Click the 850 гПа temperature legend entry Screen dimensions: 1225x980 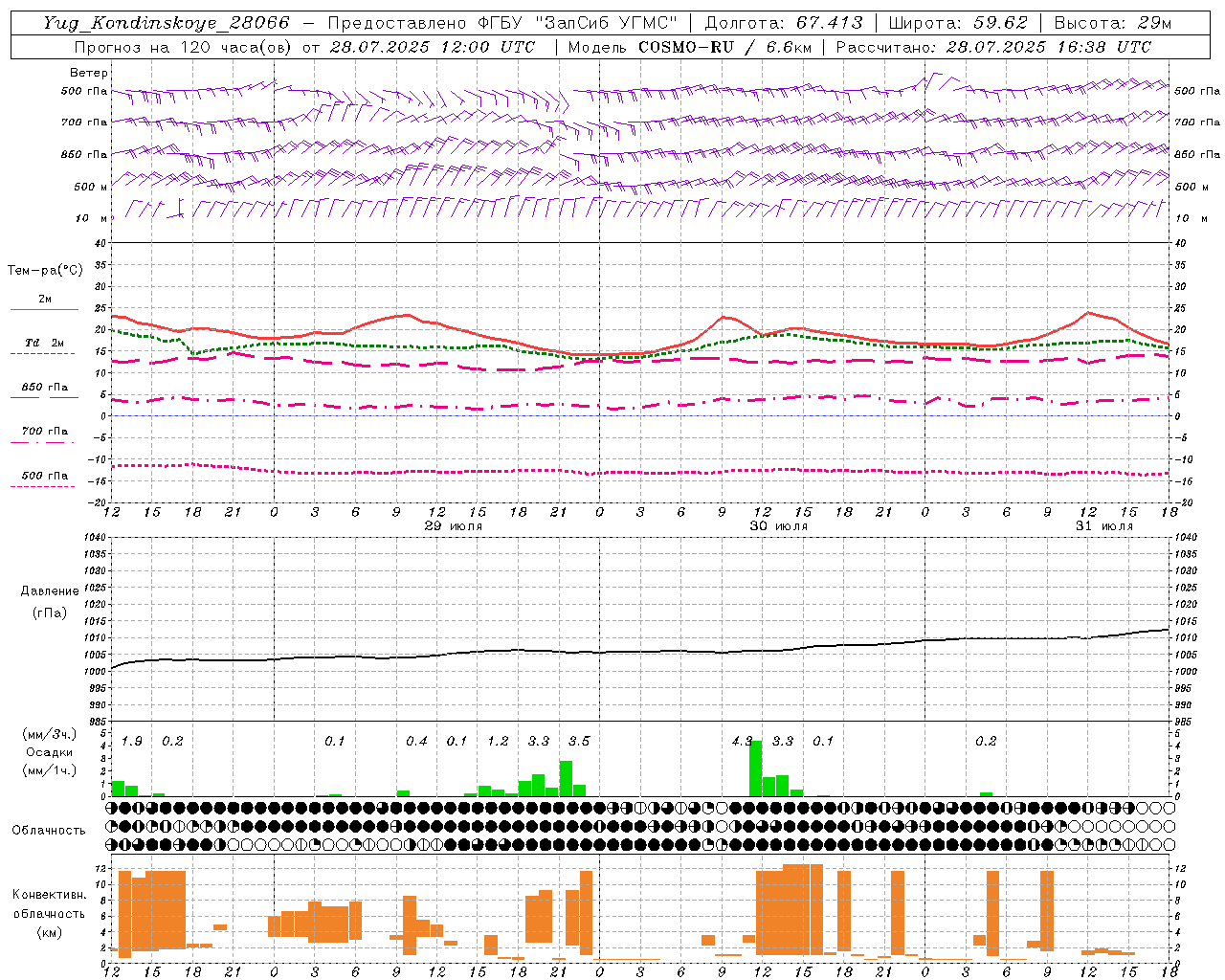click(45, 388)
